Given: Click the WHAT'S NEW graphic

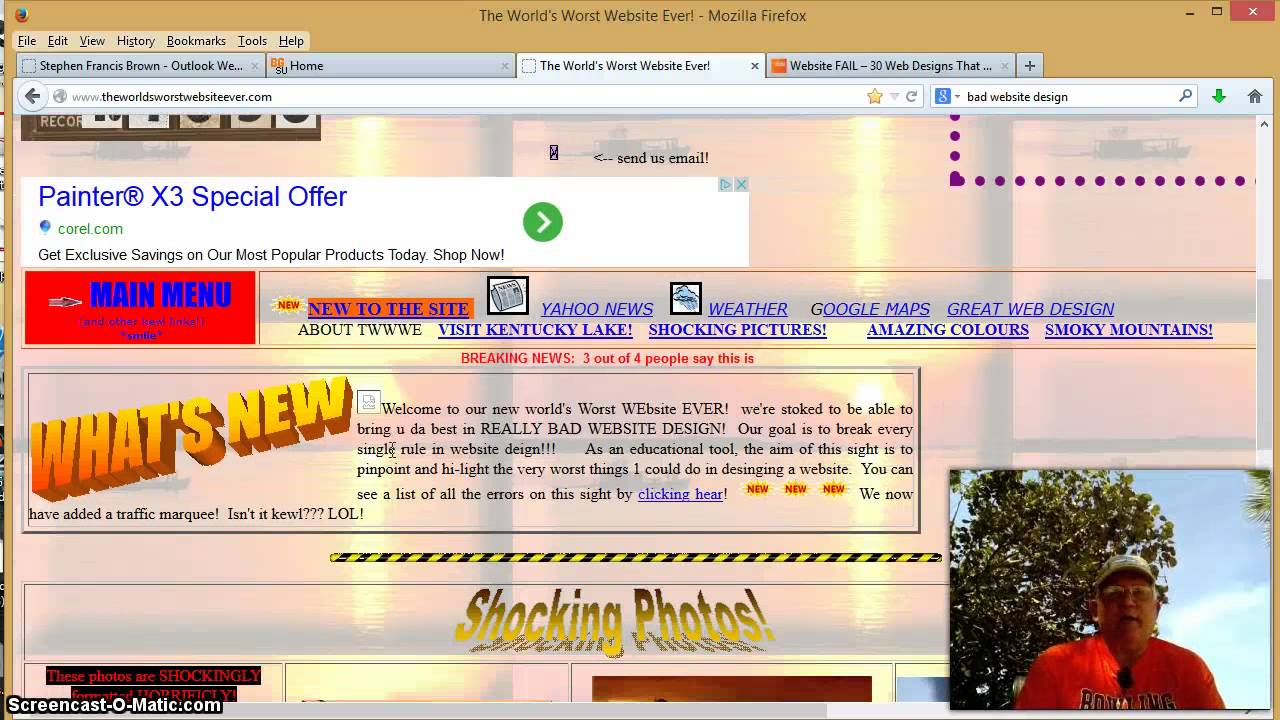Looking at the screenshot, I should point(190,438).
